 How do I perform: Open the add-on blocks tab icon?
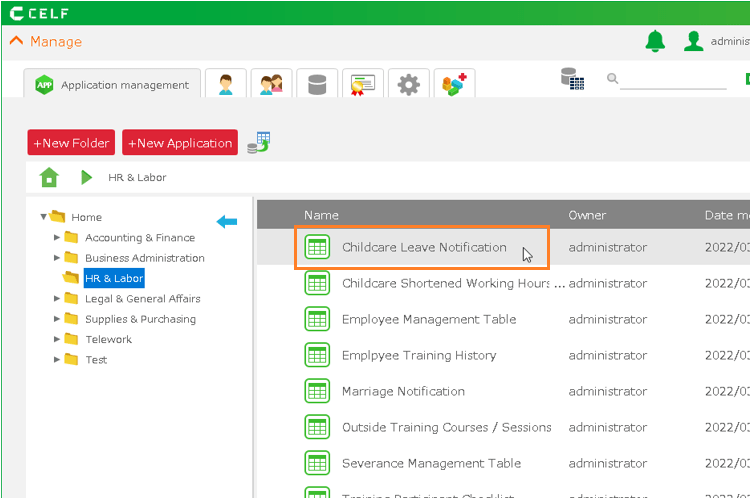(454, 85)
